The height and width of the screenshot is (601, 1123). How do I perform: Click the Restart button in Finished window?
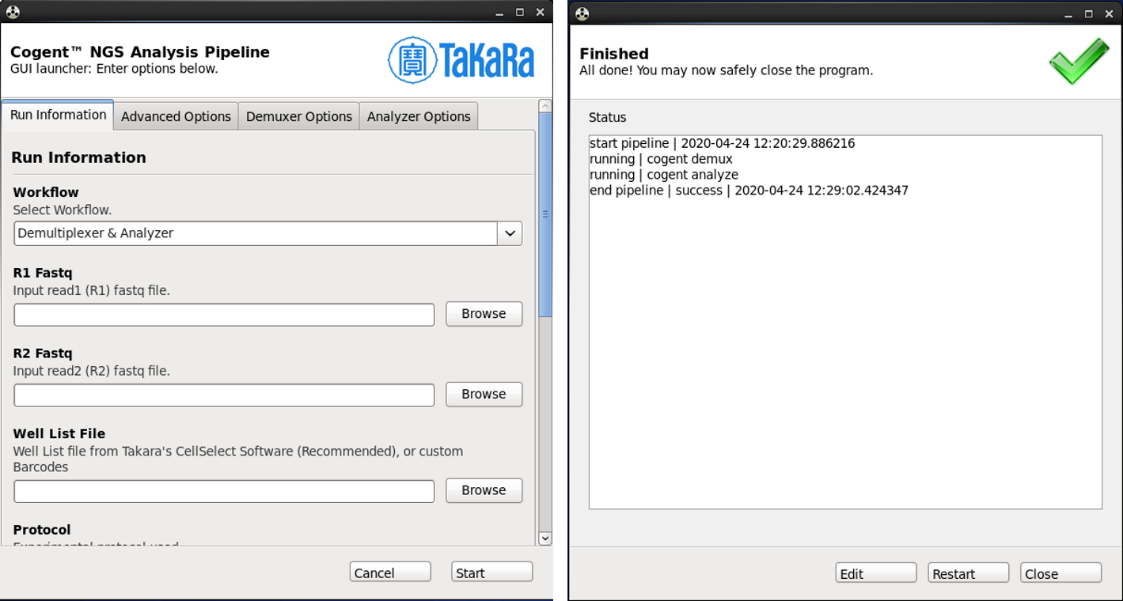click(x=968, y=574)
